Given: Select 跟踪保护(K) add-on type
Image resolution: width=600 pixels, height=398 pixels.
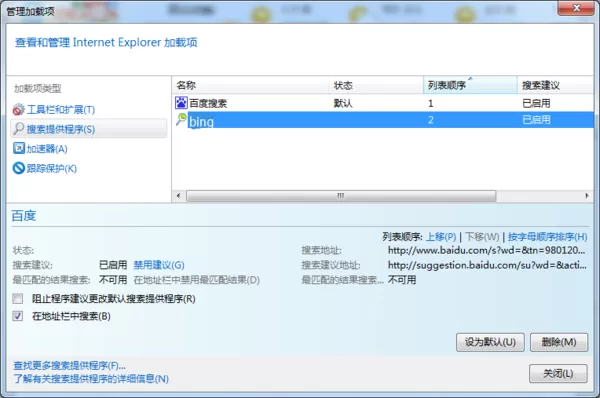Looking at the screenshot, I should click(51, 168).
